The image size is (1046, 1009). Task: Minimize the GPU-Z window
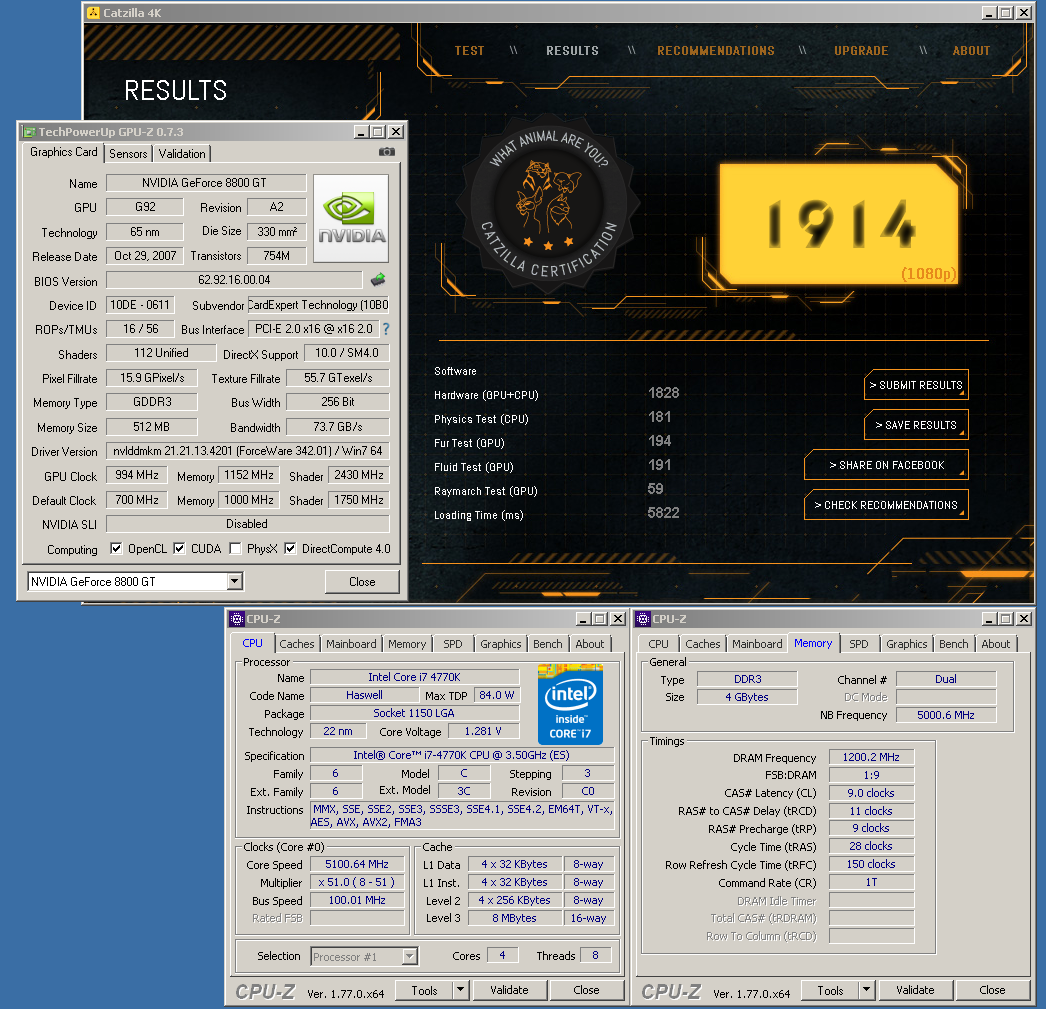[x=361, y=132]
